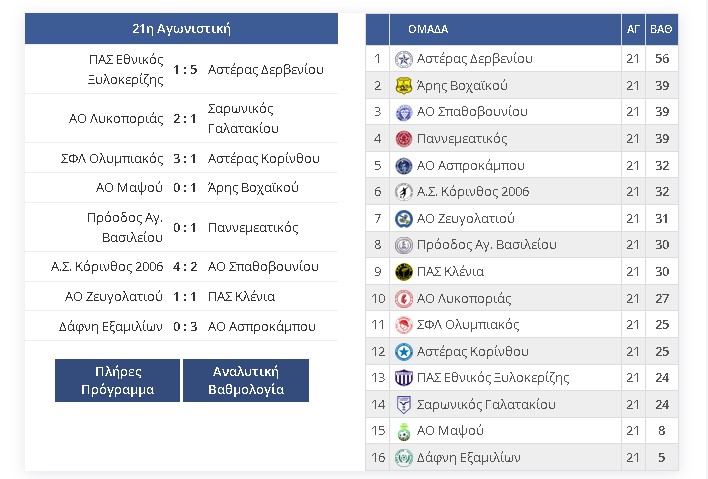Click the ΒΑΘ points column header
The image size is (708, 479).
pyautogui.click(x=661, y=29)
